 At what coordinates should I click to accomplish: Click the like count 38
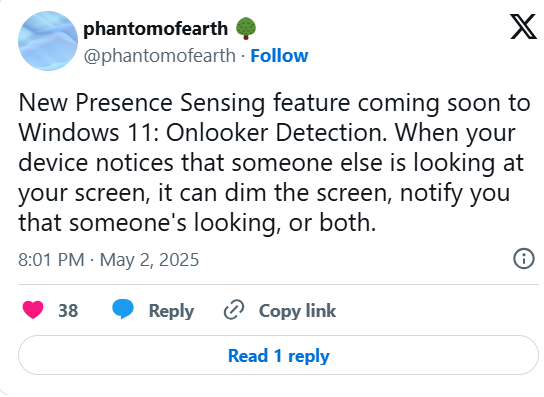coord(68,311)
